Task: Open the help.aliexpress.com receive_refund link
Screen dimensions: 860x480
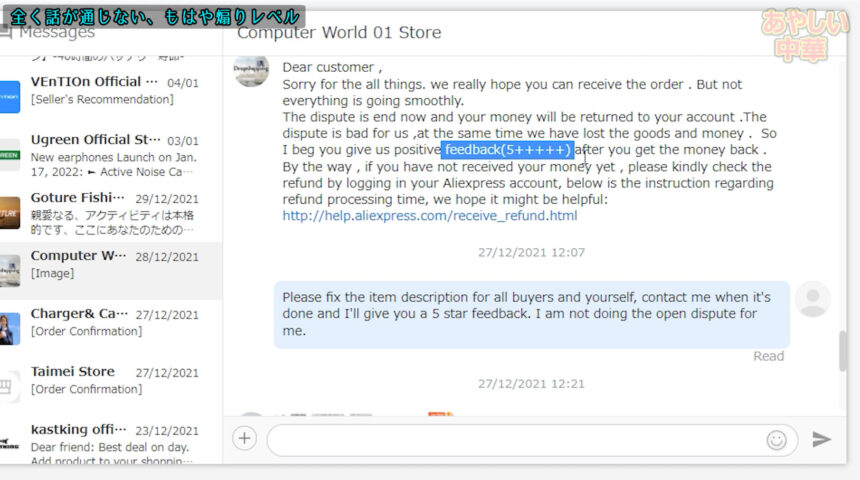Action: [x=429, y=215]
